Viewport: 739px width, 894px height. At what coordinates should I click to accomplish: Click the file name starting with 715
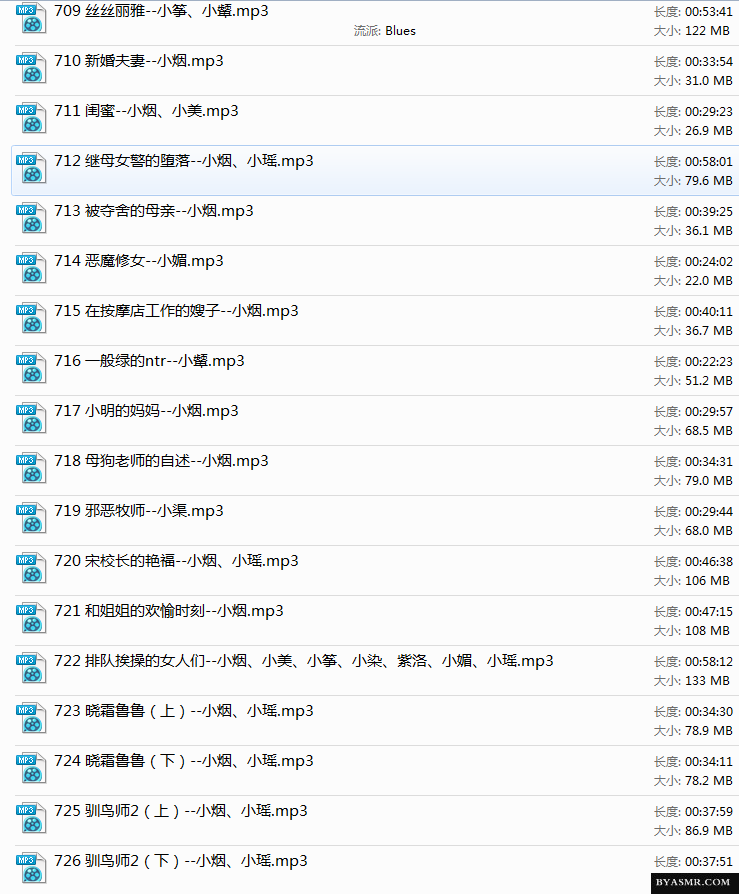[176, 311]
